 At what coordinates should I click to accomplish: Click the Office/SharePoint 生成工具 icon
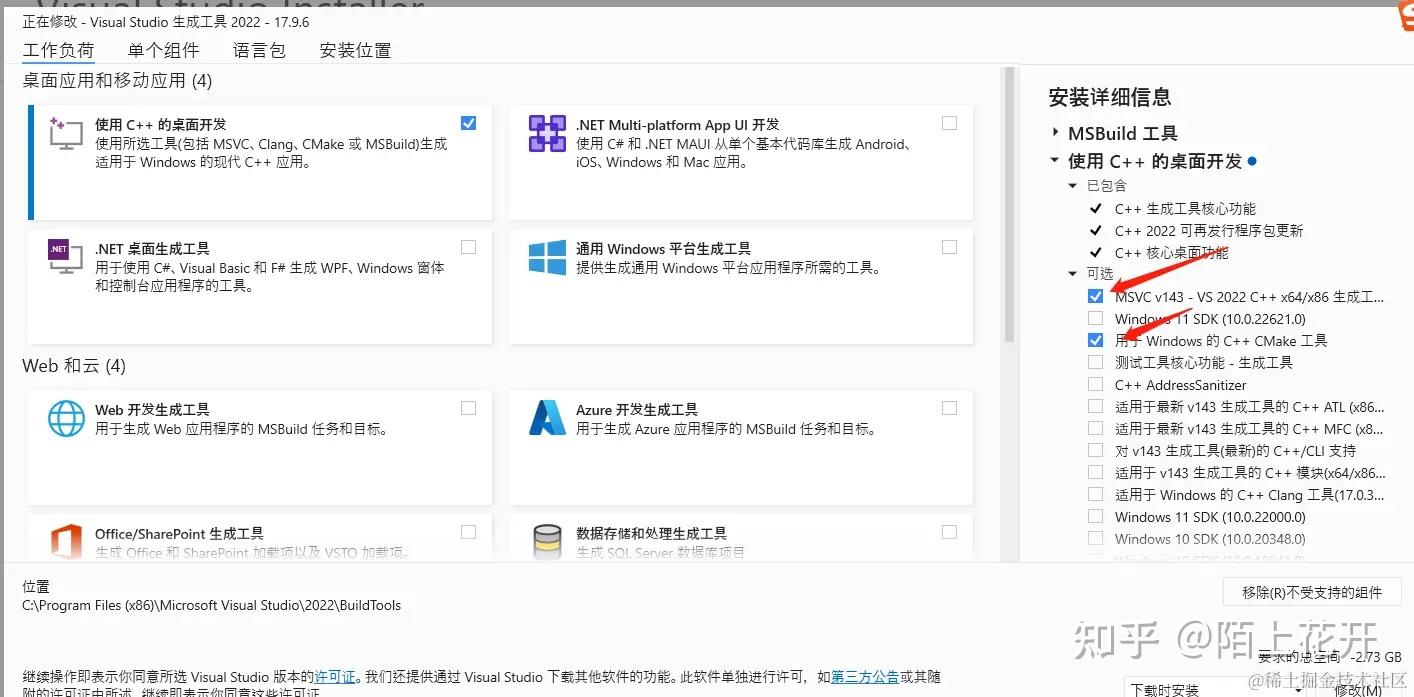click(66, 541)
